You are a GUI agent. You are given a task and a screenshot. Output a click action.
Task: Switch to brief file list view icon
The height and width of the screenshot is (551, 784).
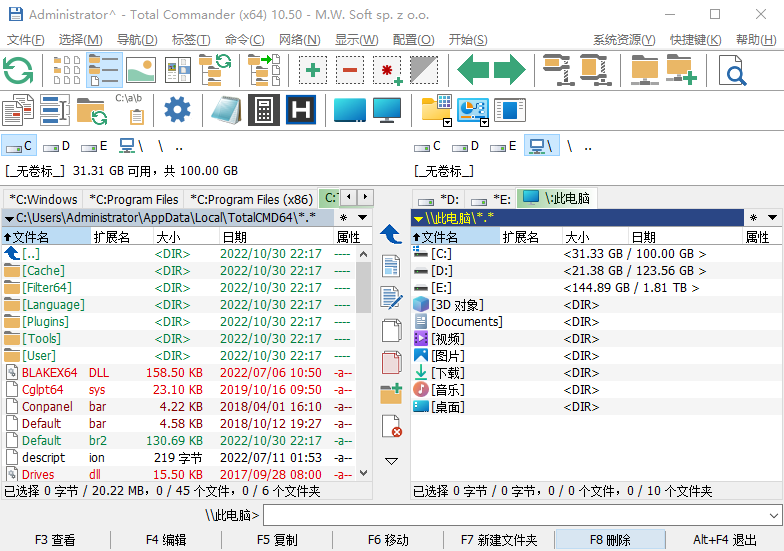tap(67, 70)
